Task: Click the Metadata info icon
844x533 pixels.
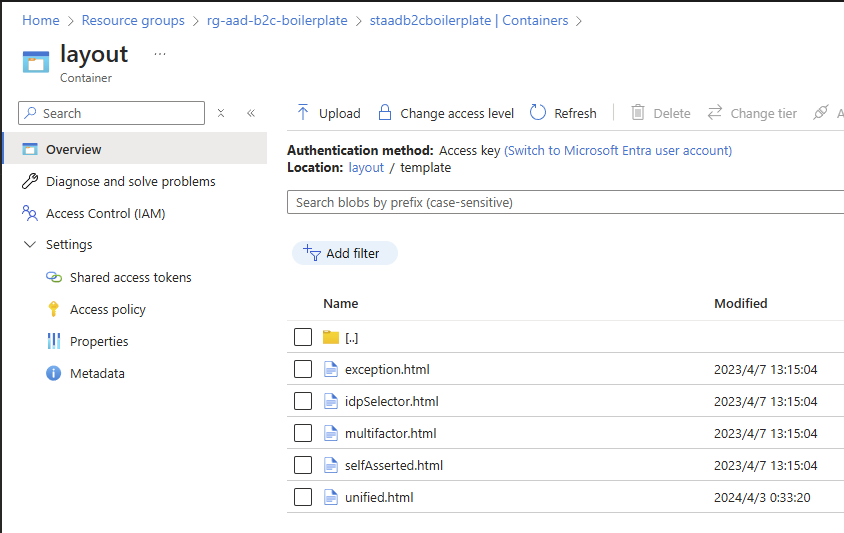Action: [54, 373]
